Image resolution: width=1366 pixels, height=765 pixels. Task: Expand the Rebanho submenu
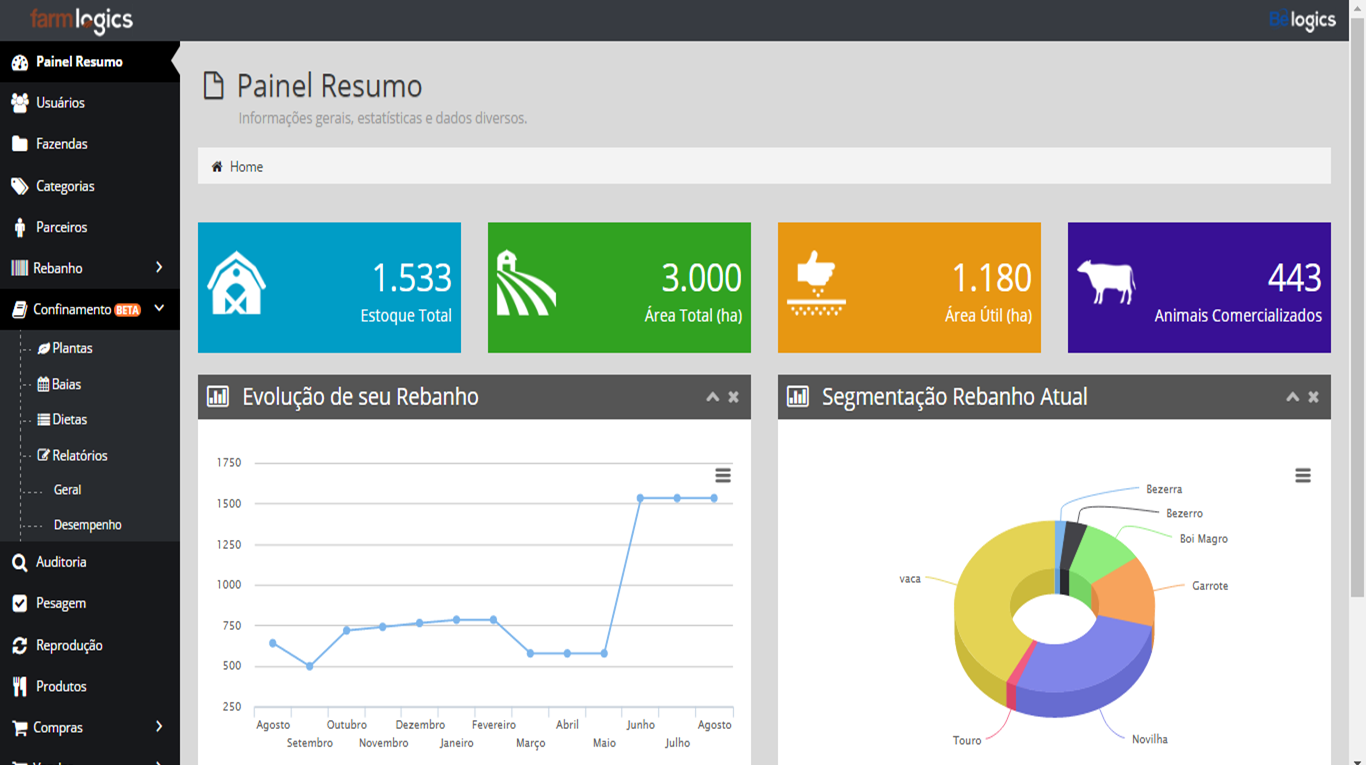(x=159, y=268)
